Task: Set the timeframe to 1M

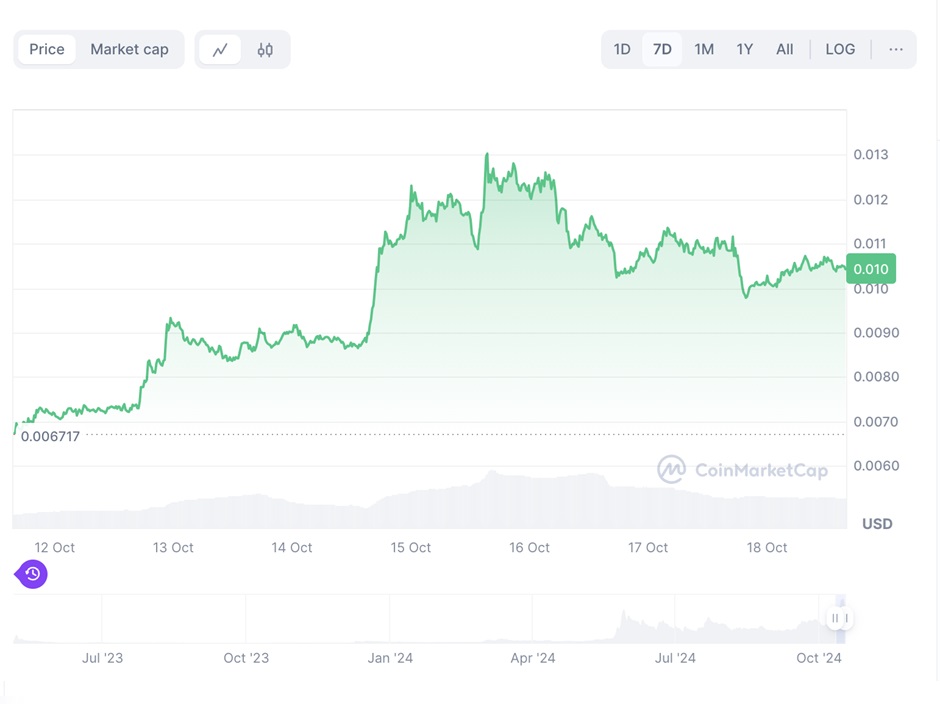Action: 704,49
